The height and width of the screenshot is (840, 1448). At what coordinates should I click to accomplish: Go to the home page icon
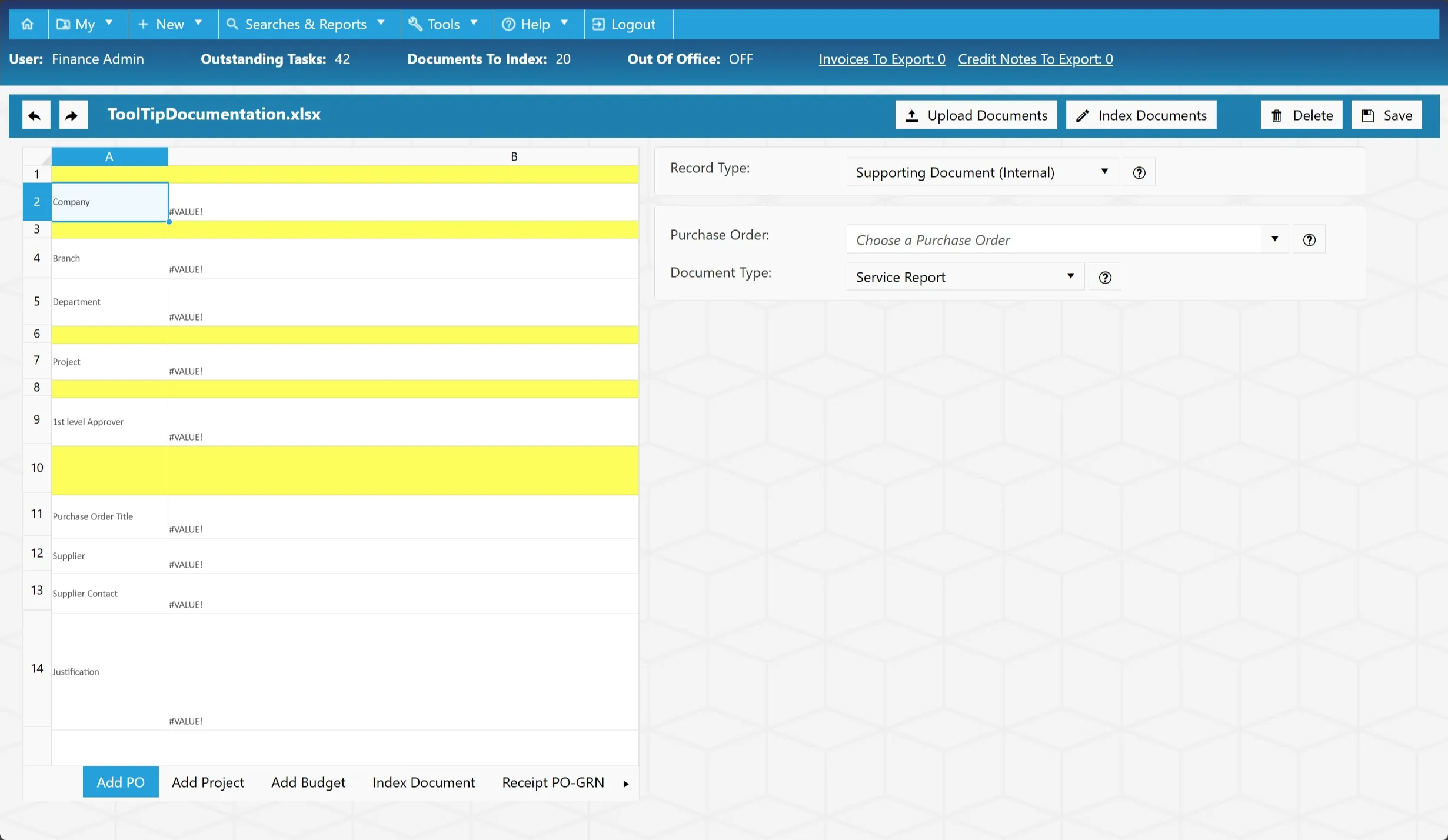pos(28,24)
